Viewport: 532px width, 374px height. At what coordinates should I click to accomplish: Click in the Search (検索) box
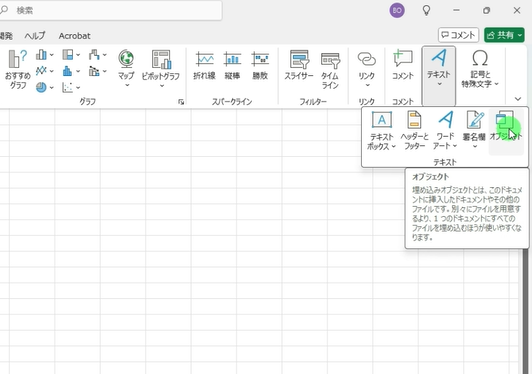(111, 11)
